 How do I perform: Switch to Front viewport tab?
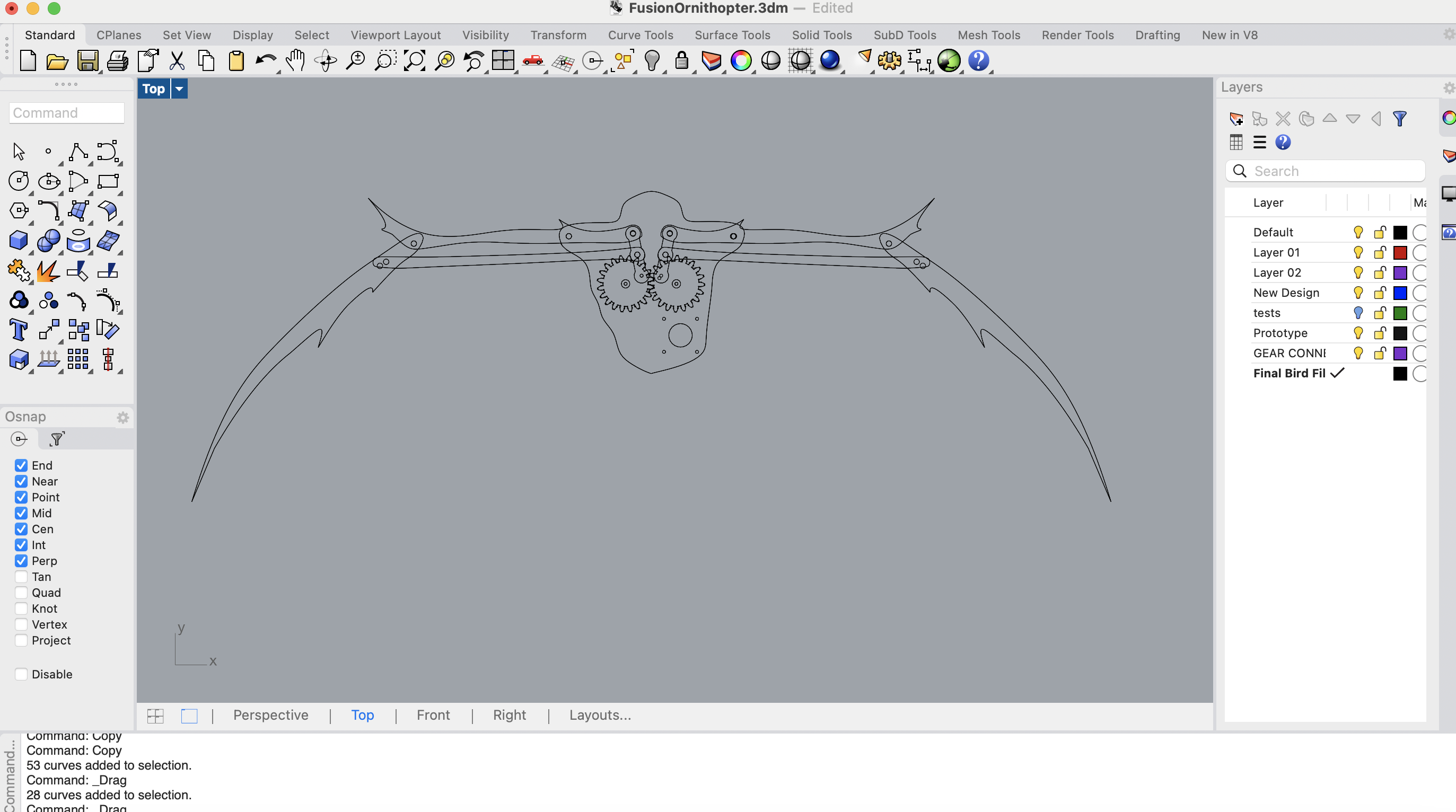pos(433,715)
